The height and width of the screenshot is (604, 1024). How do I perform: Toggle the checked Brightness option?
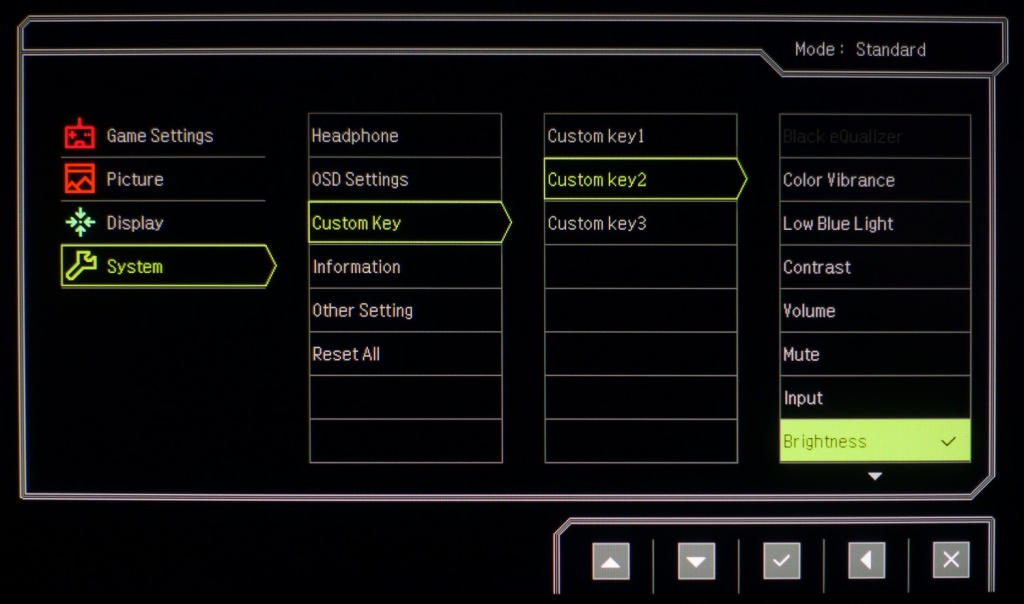point(874,441)
